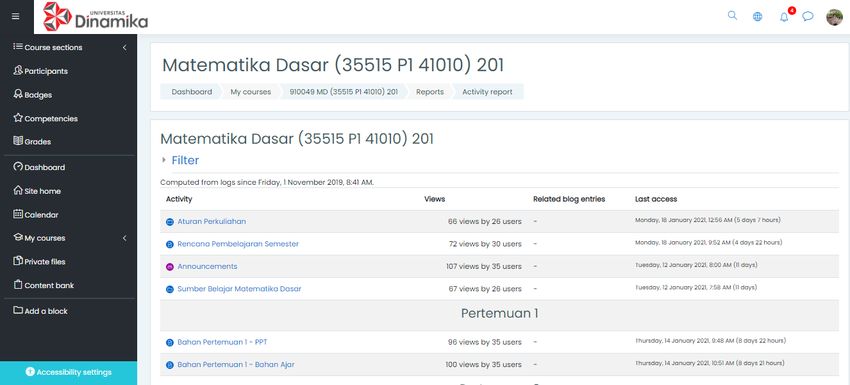
Task: Click the '72 views by 30 users' cell
Action: pos(485,244)
